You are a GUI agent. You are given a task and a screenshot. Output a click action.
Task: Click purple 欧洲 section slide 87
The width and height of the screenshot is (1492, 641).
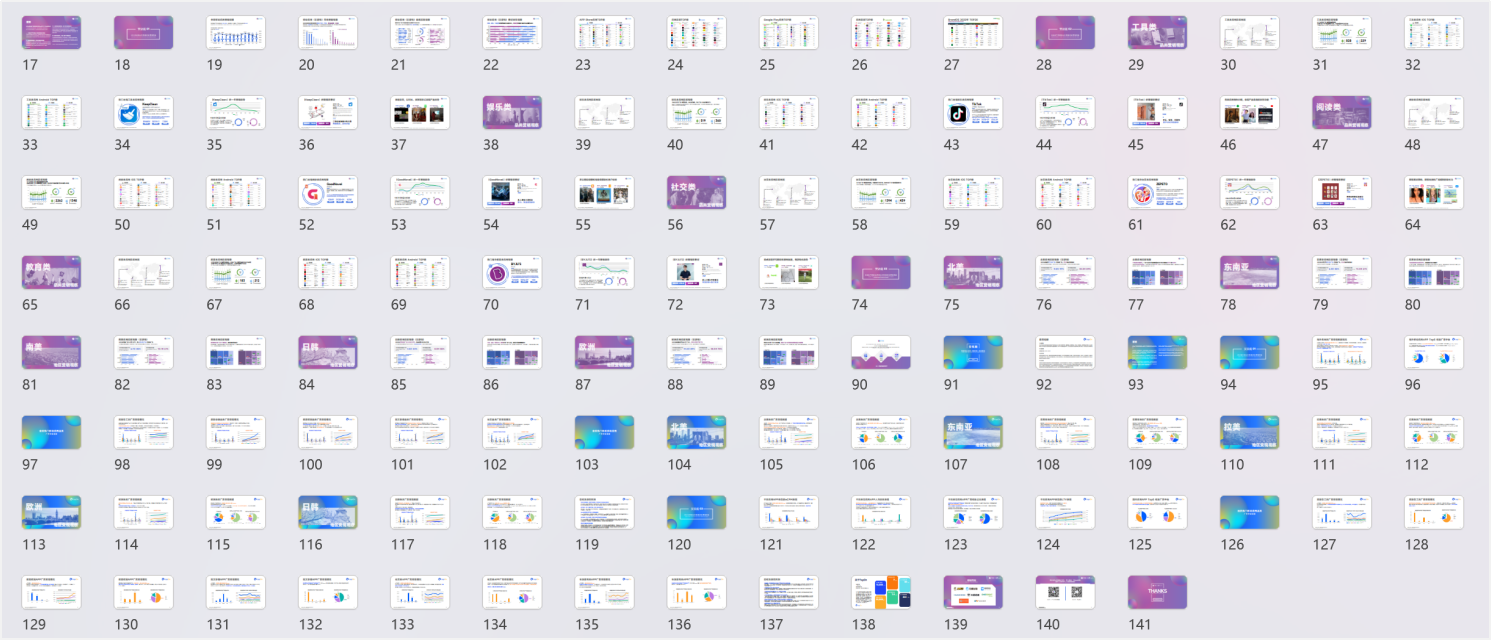(604, 353)
